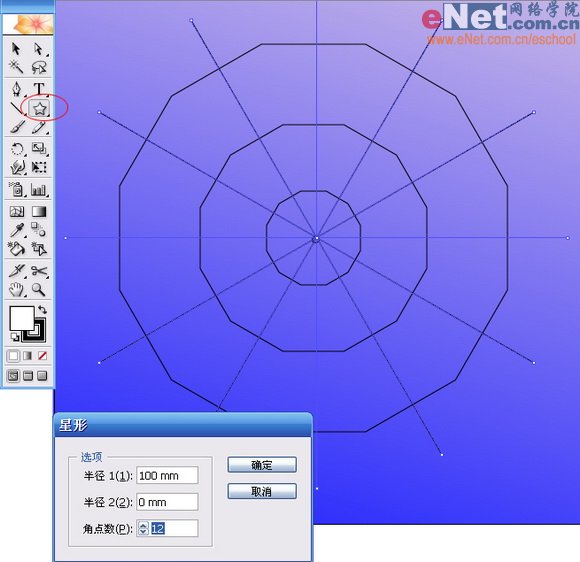This screenshot has height=562, width=580.
Task: Pick the Type tool
Action: click(x=39, y=89)
